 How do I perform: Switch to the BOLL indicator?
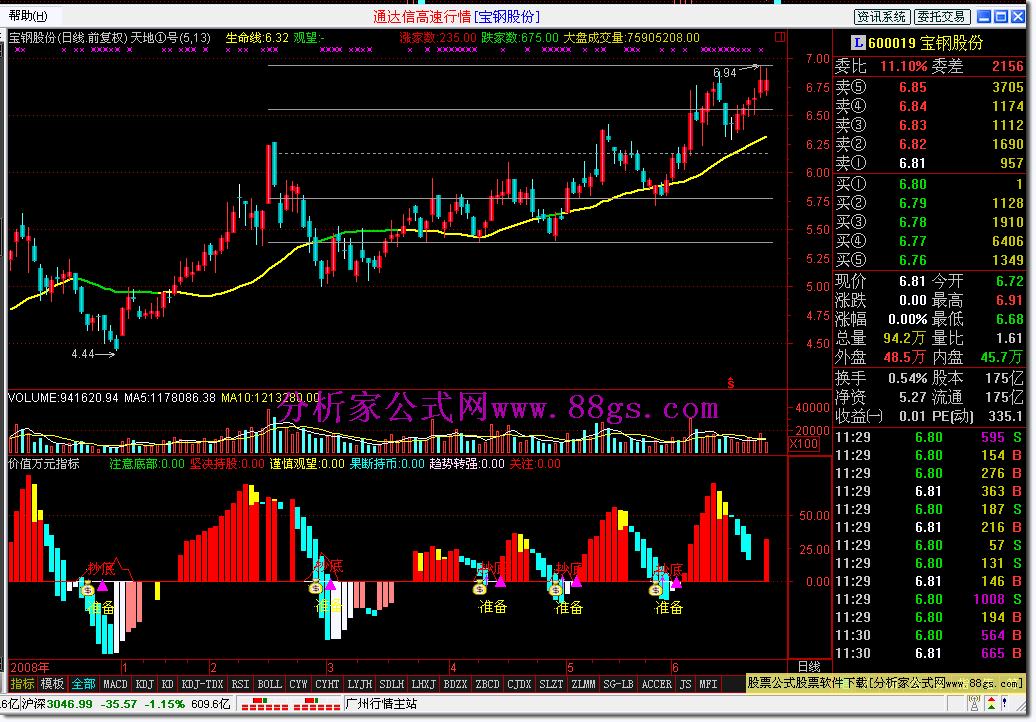pos(269,684)
